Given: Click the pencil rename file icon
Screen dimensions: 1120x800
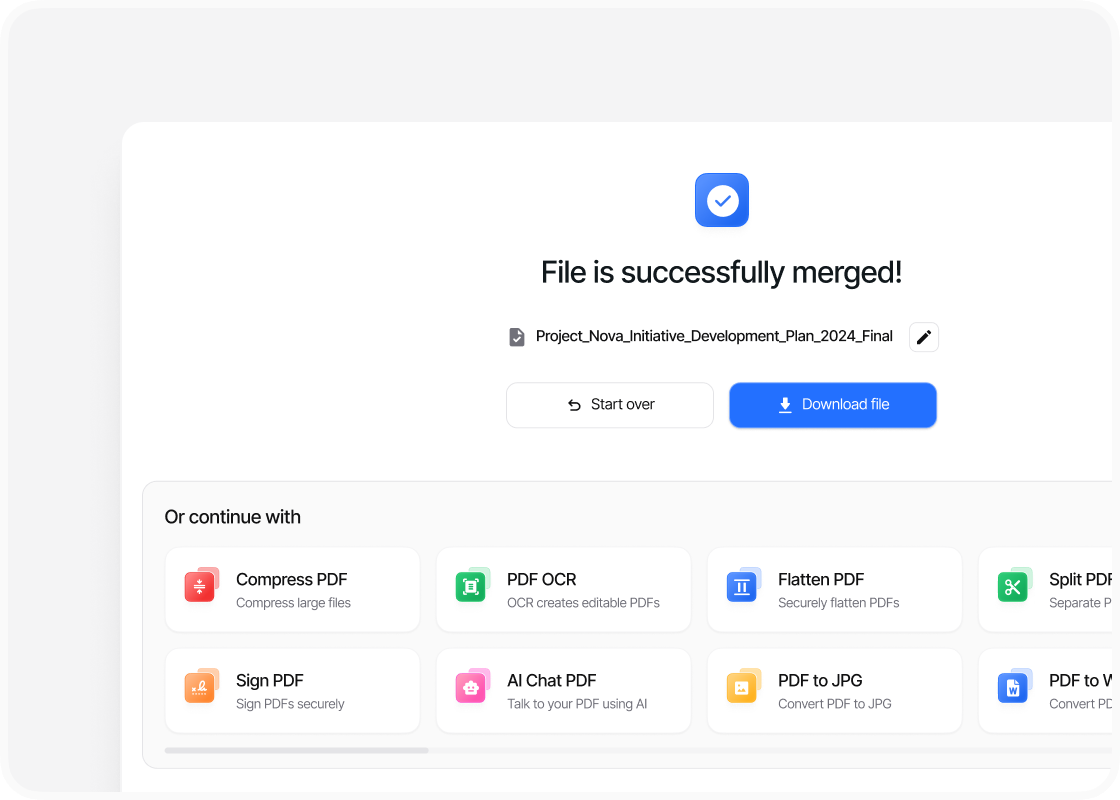Looking at the screenshot, I should [x=924, y=337].
